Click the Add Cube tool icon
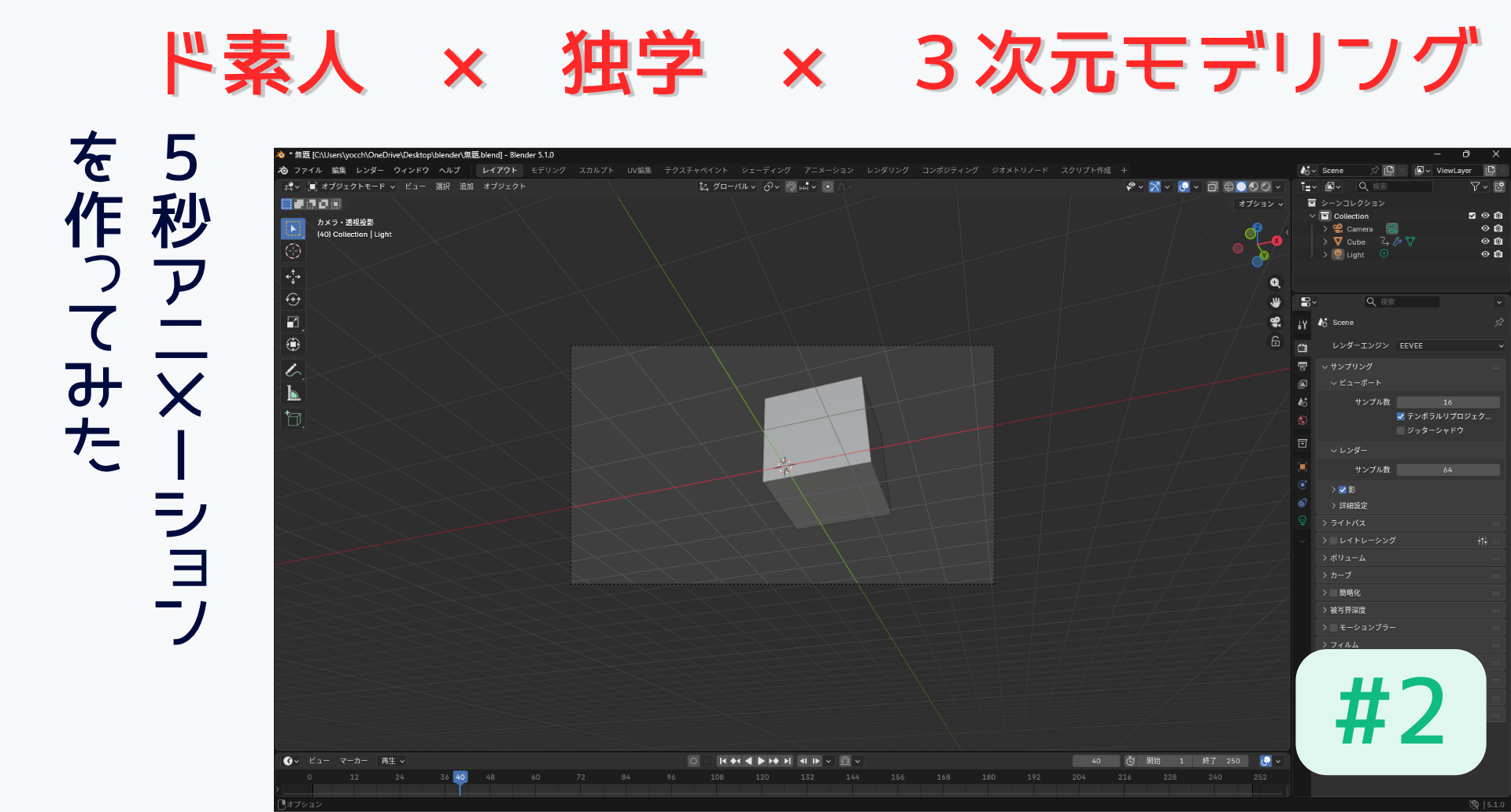 tap(293, 419)
